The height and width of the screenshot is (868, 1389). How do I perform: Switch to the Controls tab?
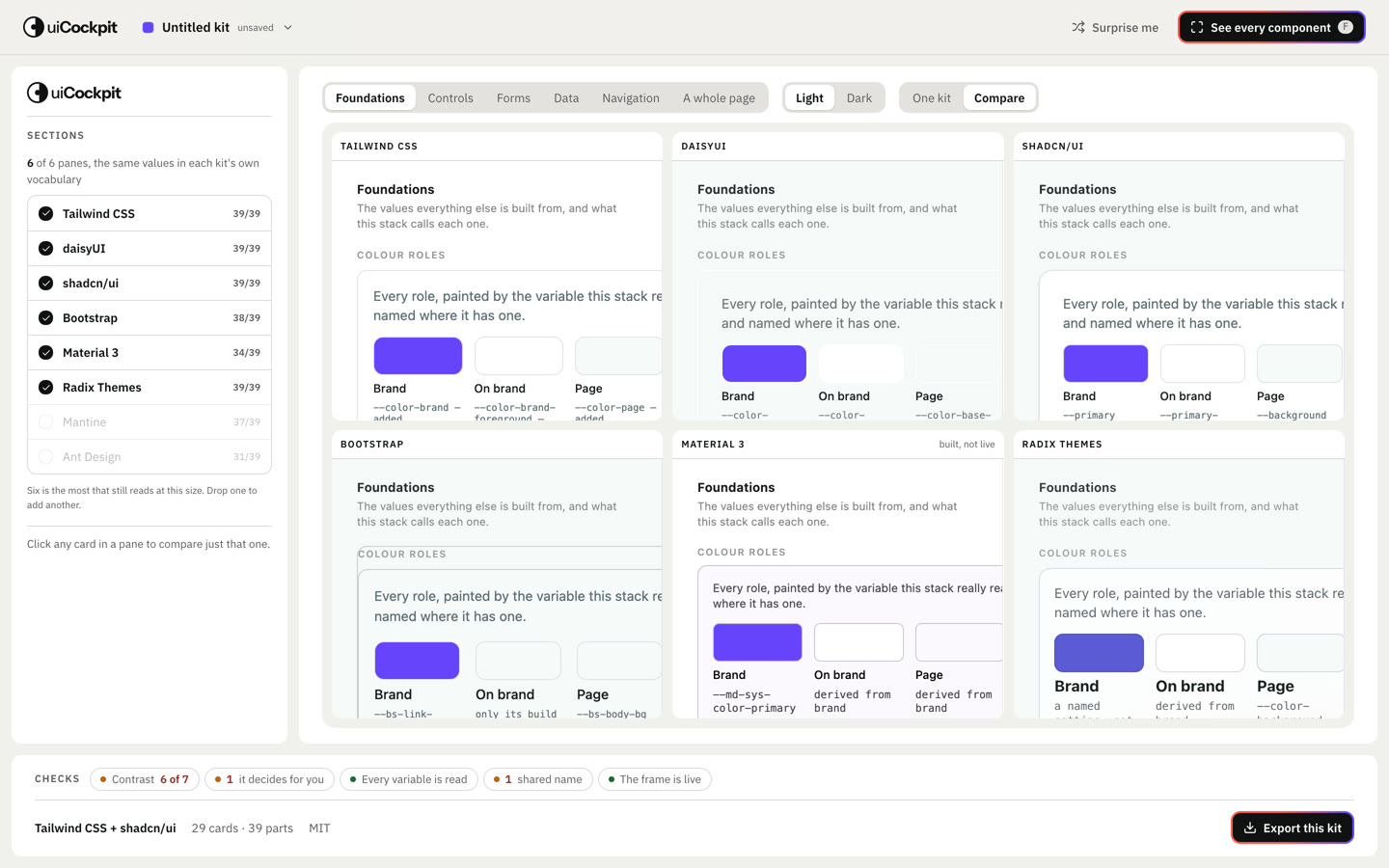point(450,98)
